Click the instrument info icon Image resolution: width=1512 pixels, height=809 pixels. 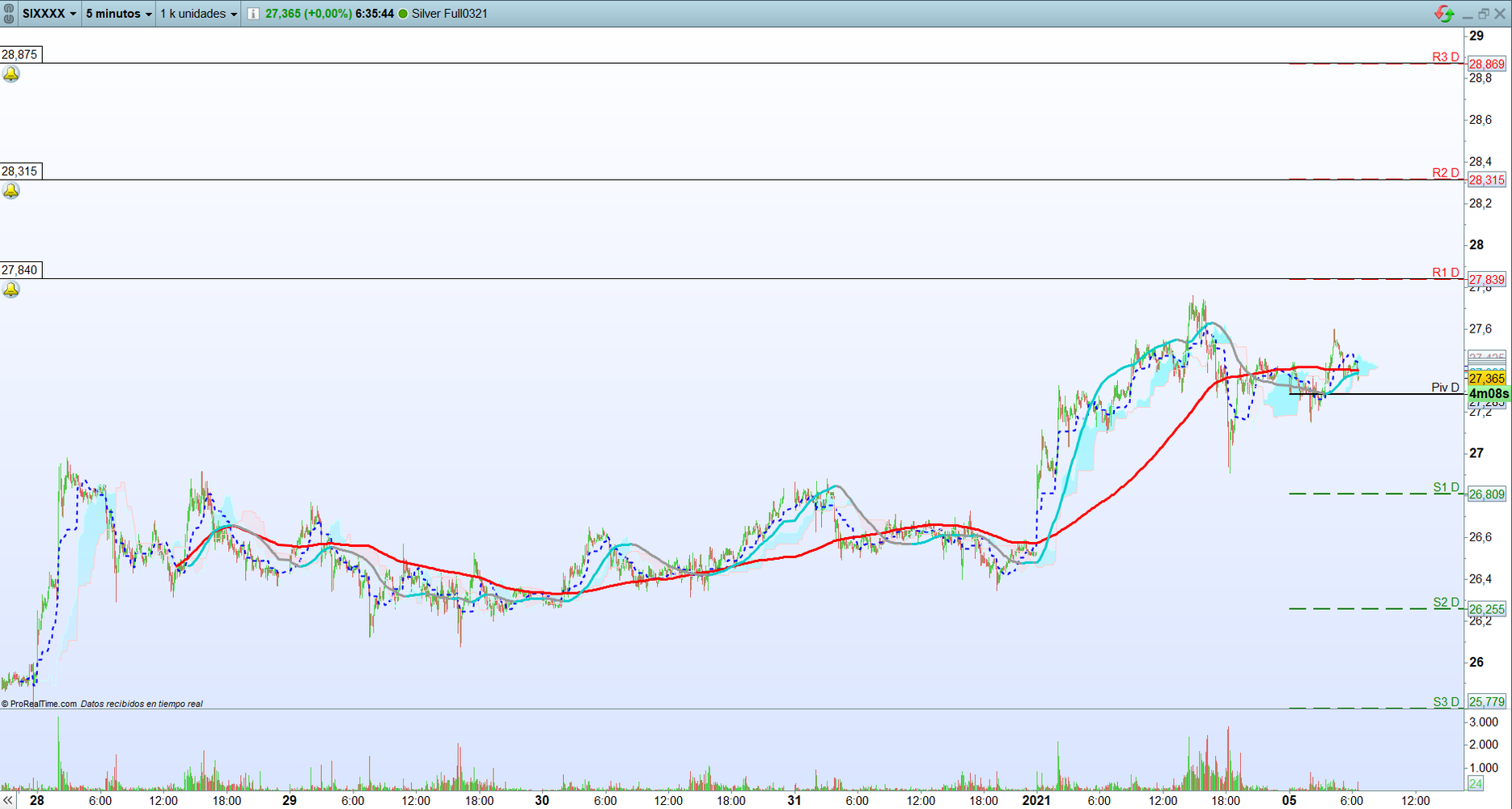253,14
